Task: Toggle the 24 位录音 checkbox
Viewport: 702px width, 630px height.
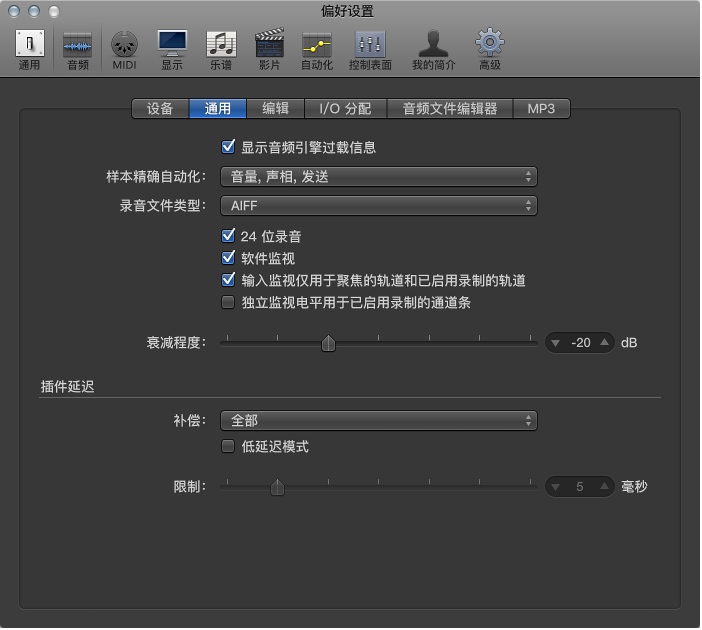Action: tap(228, 236)
